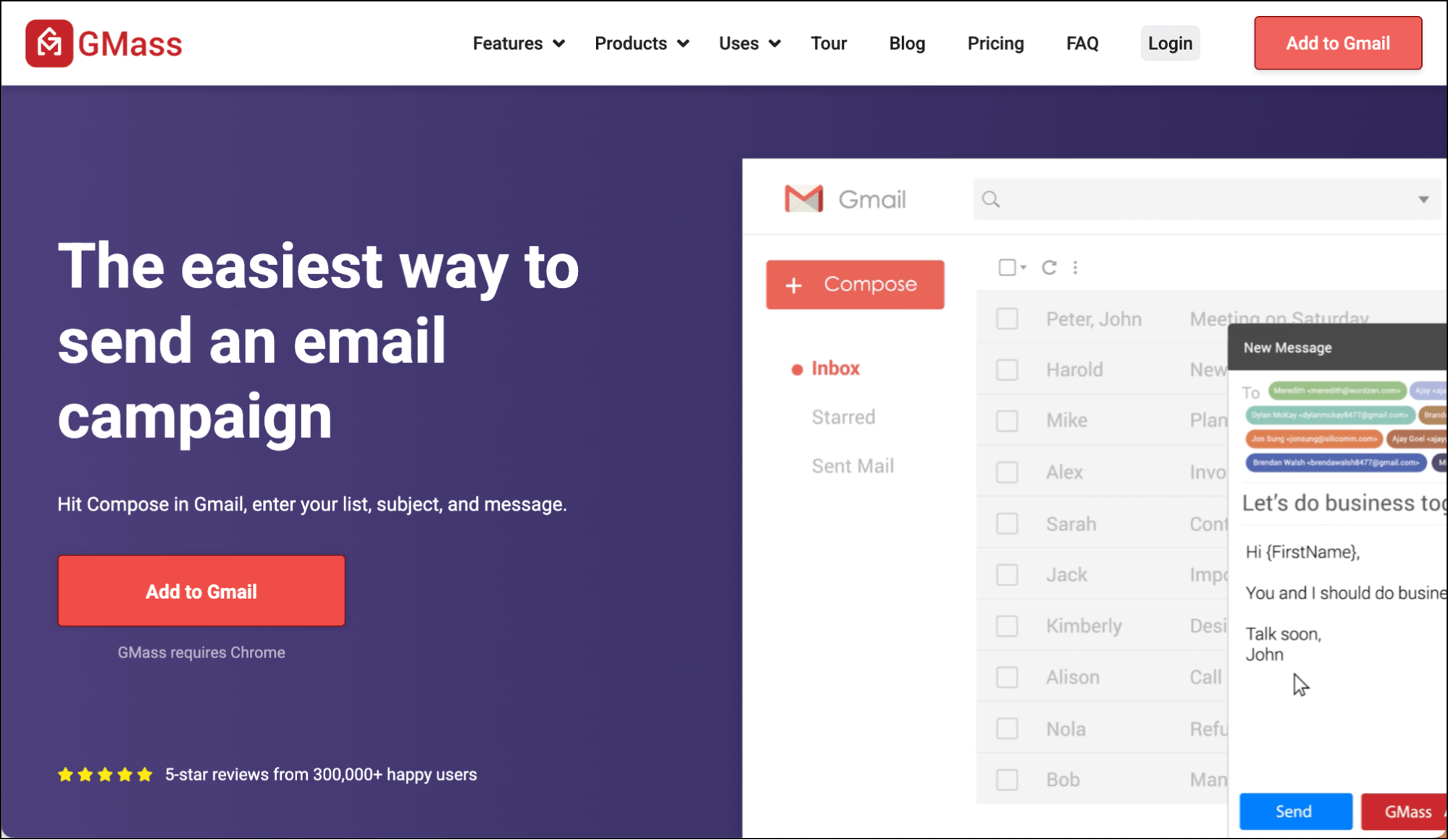This screenshot has height=840, width=1448.
Task: Click the 'Hi {FirstName},' message line
Action: (1302, 553)
